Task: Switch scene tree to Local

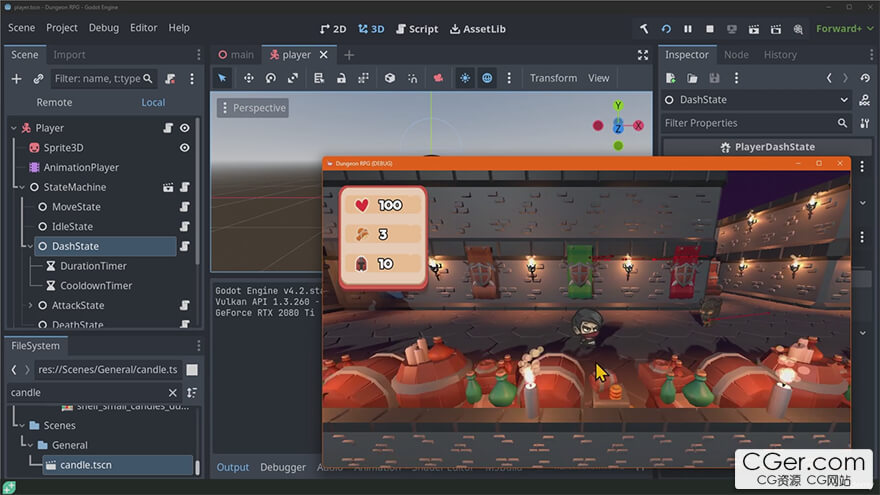Action: pos(153,102)
